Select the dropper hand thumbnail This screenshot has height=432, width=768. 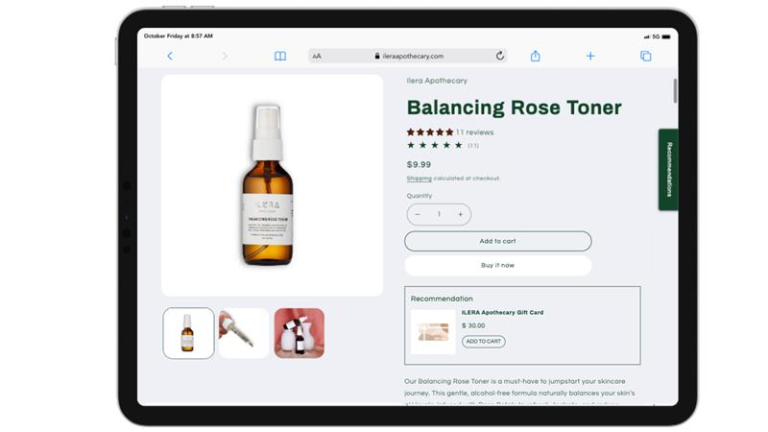[244, 333]
